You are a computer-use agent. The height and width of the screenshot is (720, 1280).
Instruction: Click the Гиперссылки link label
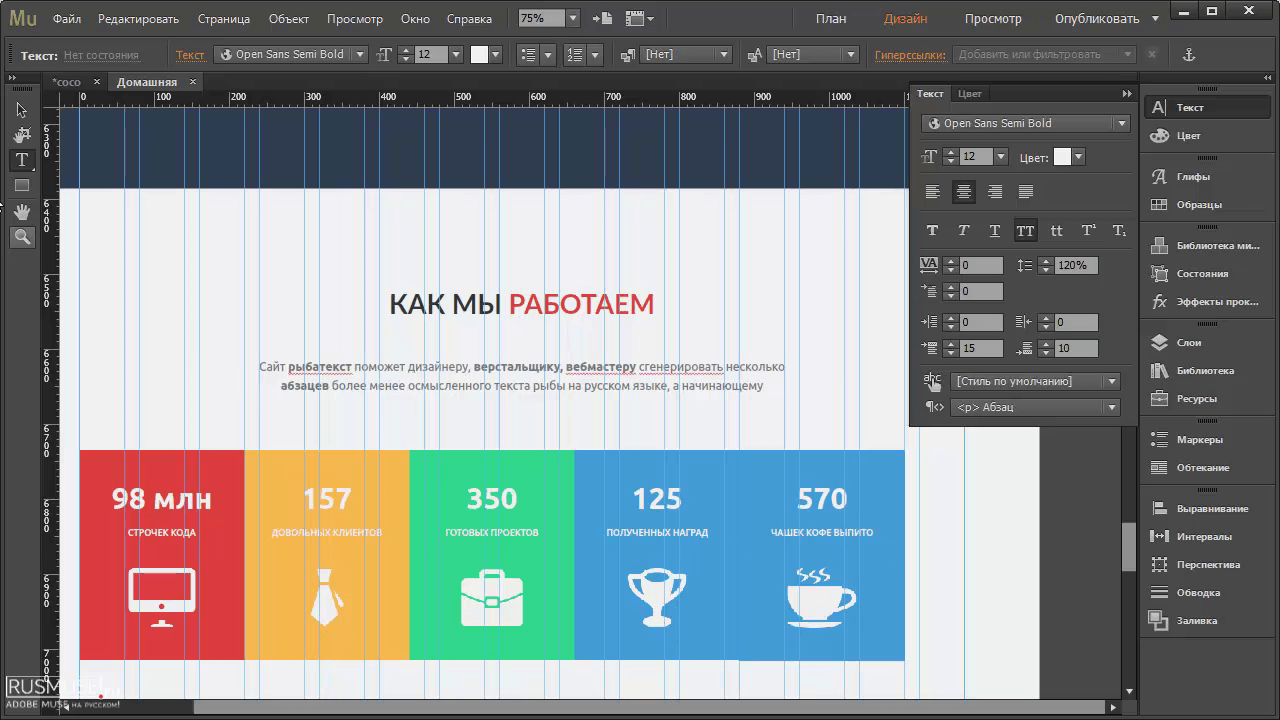(910, 55)
